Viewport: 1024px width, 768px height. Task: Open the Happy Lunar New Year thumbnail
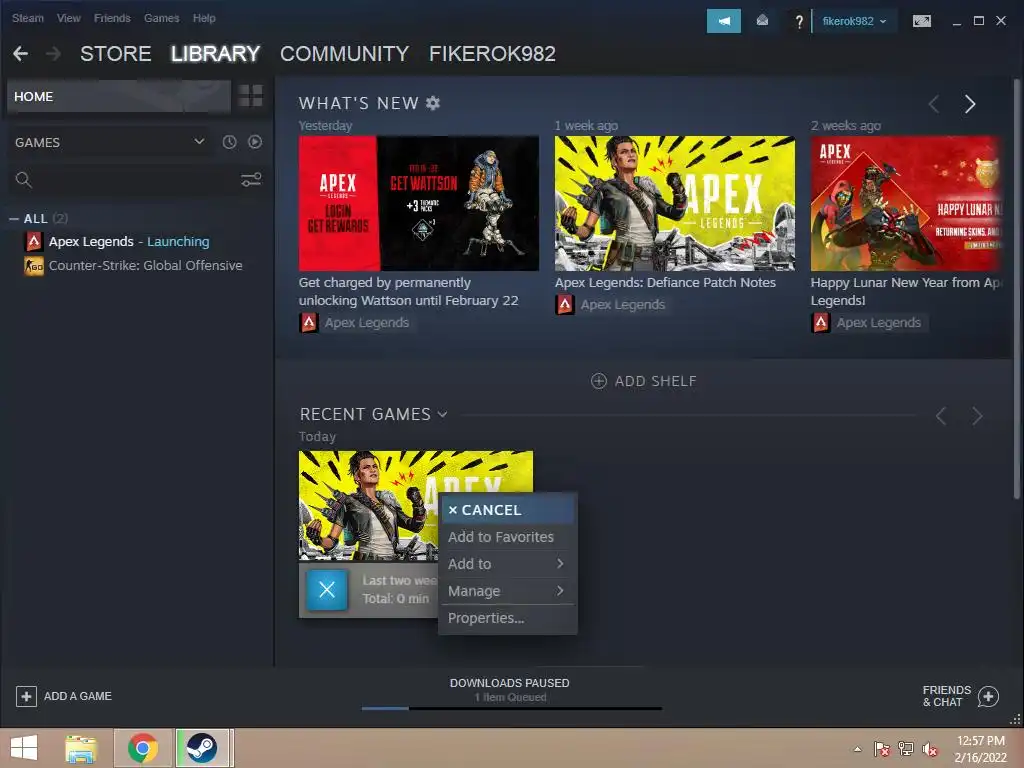906,203
